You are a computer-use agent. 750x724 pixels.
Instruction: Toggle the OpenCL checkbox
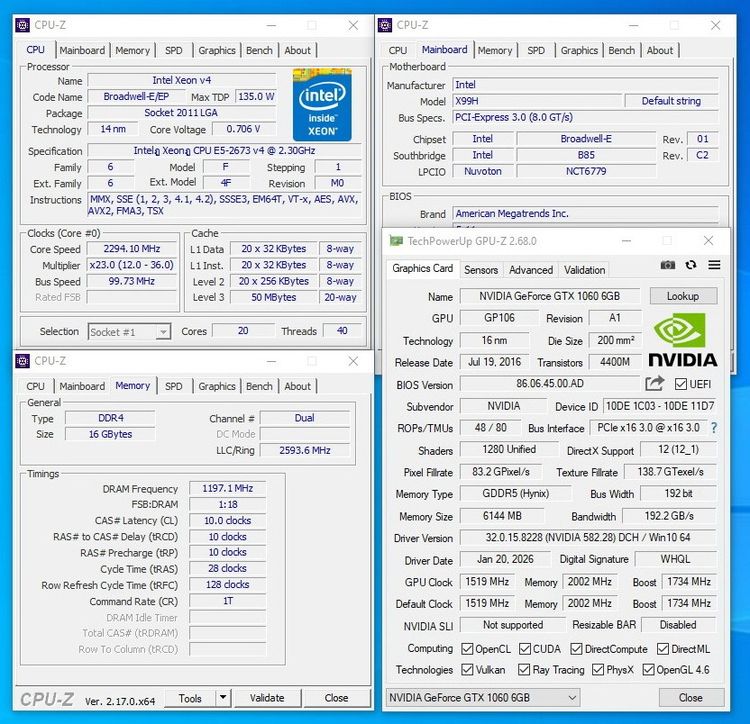467,649
